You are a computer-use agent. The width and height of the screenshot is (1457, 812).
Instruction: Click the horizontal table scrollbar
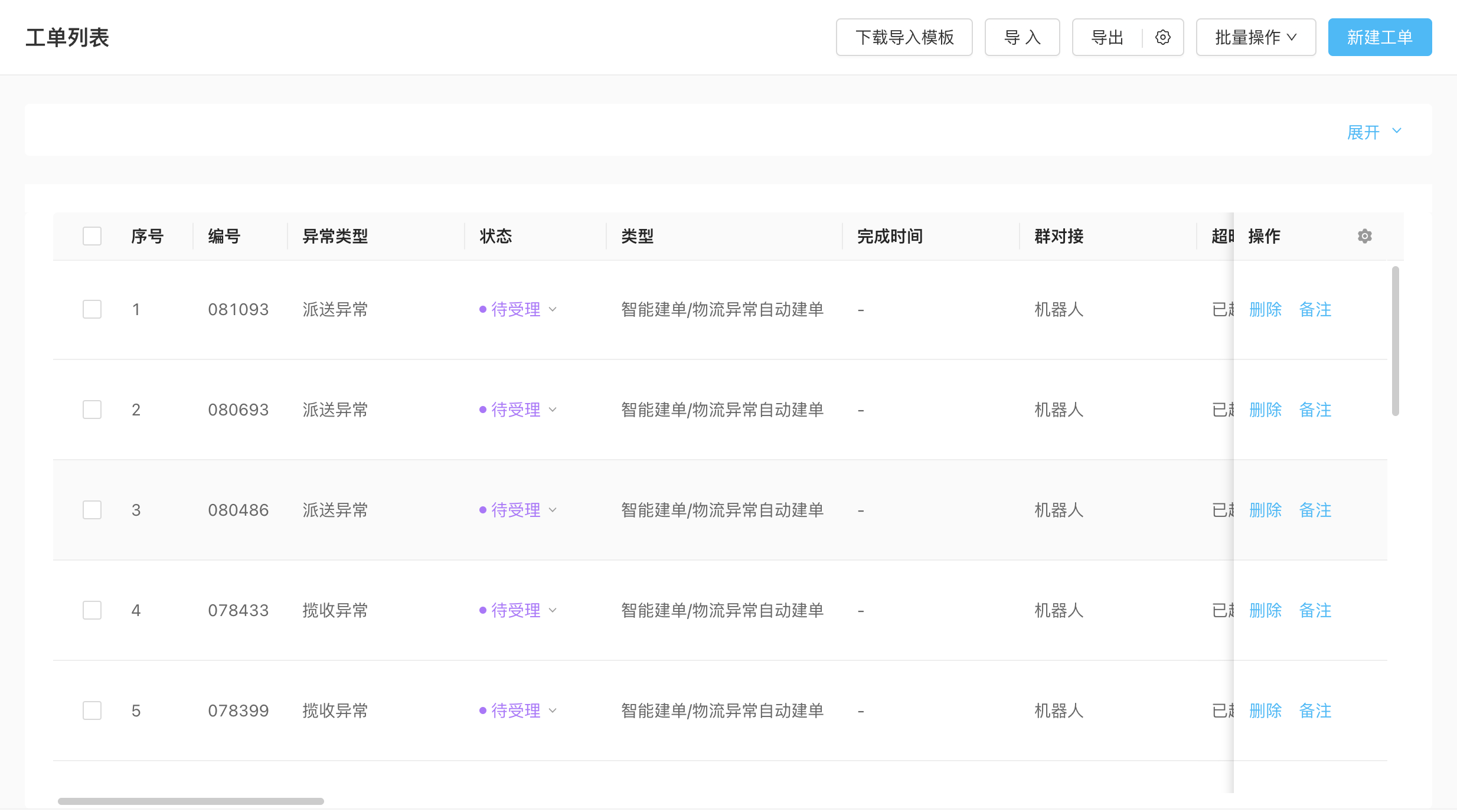click(x=191, y=801)
